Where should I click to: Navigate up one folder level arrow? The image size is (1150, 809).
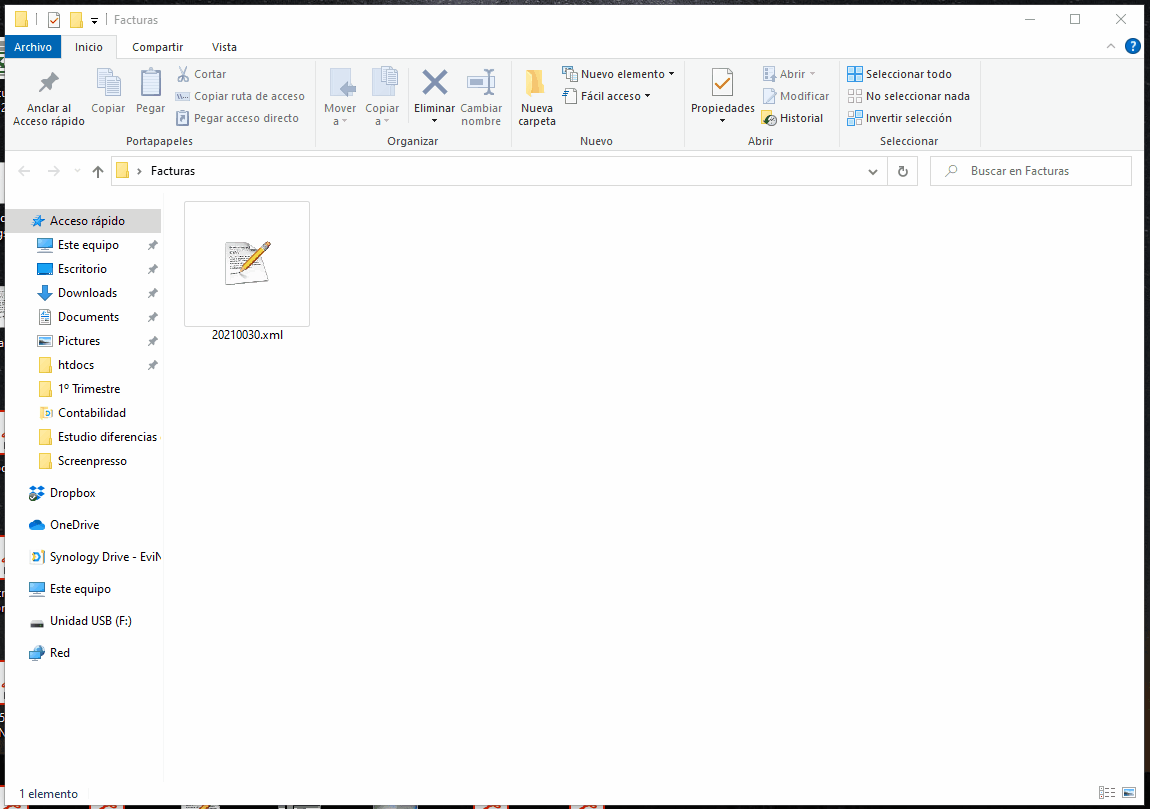[98, 171]
